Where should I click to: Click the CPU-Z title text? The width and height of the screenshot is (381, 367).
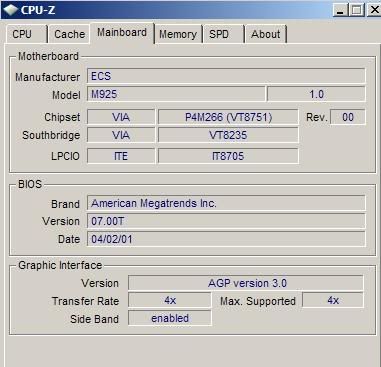pos(38,10)
